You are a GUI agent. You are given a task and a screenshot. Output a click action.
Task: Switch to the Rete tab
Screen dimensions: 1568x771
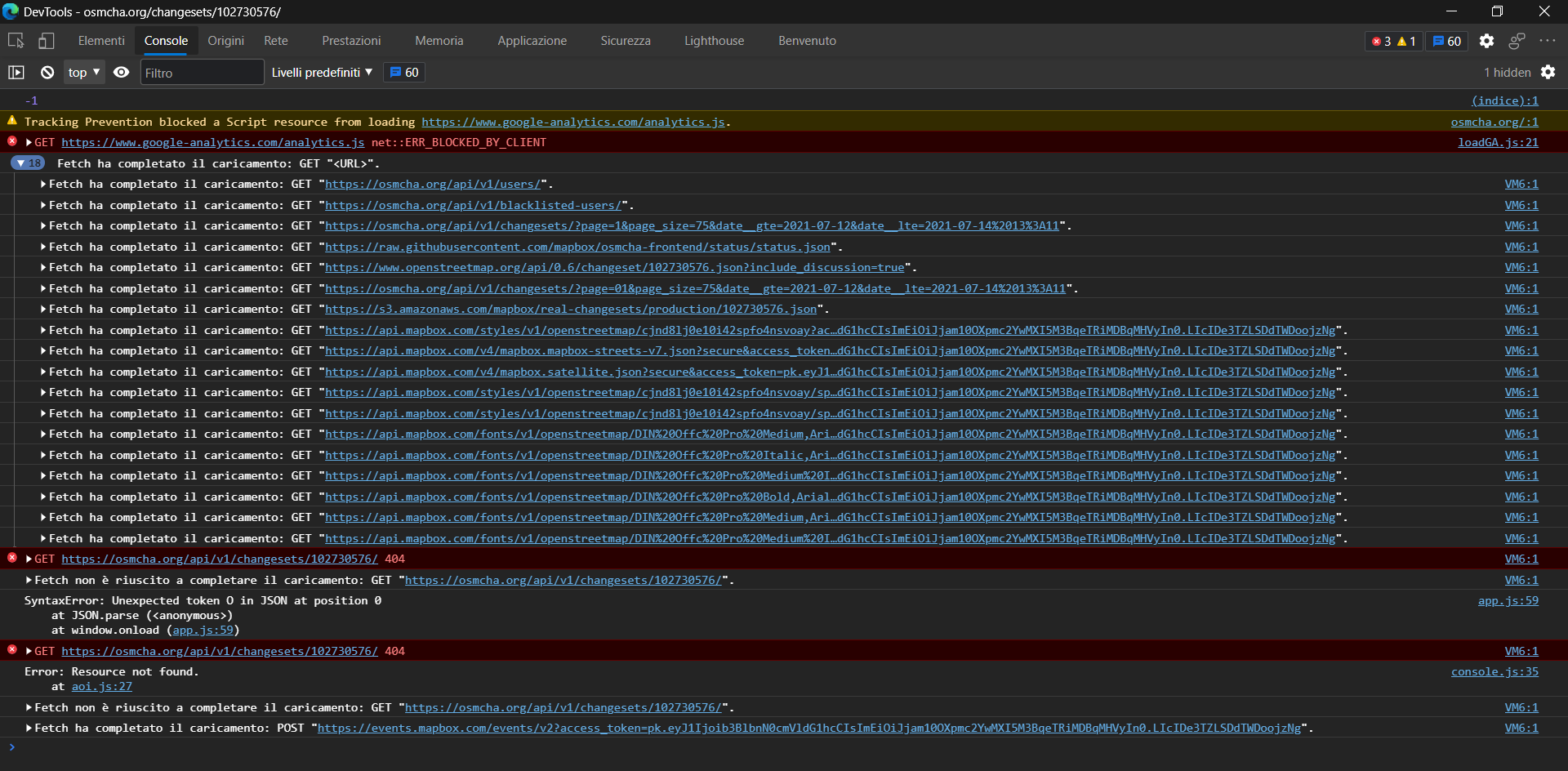pyautogui.click(x=275, y=40)
